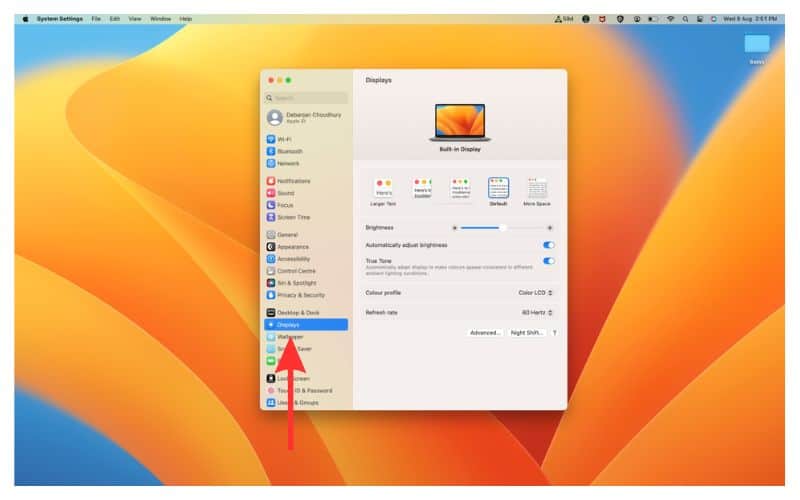Click the Search field in sidebar
Image resolution: width=800 pixels, height=500 pixels.
[x=307, y=98]
